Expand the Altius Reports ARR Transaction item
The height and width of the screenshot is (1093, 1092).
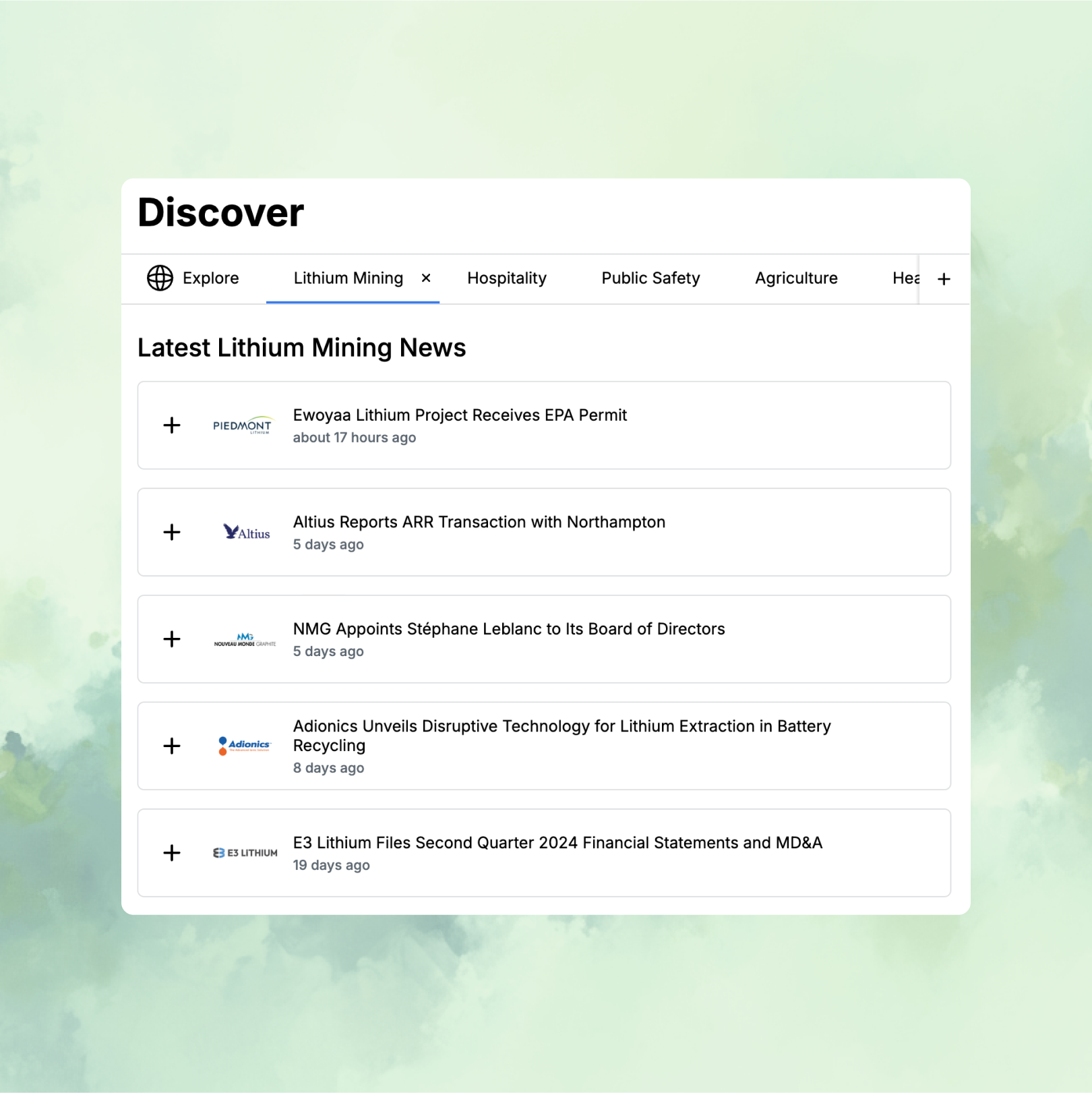tap(172, 532)
